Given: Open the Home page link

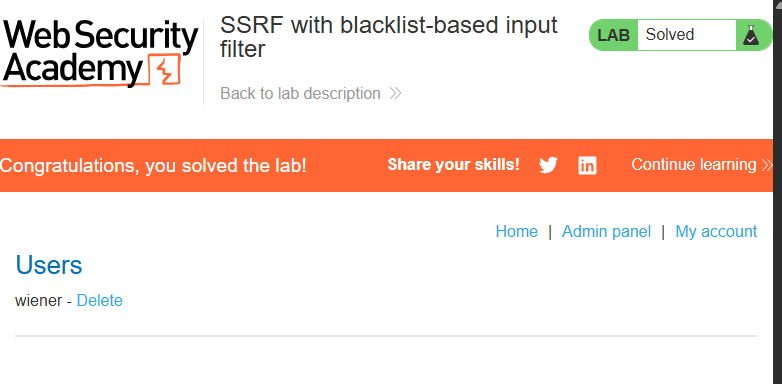Looking at the screenshot, I should [517, 231].
